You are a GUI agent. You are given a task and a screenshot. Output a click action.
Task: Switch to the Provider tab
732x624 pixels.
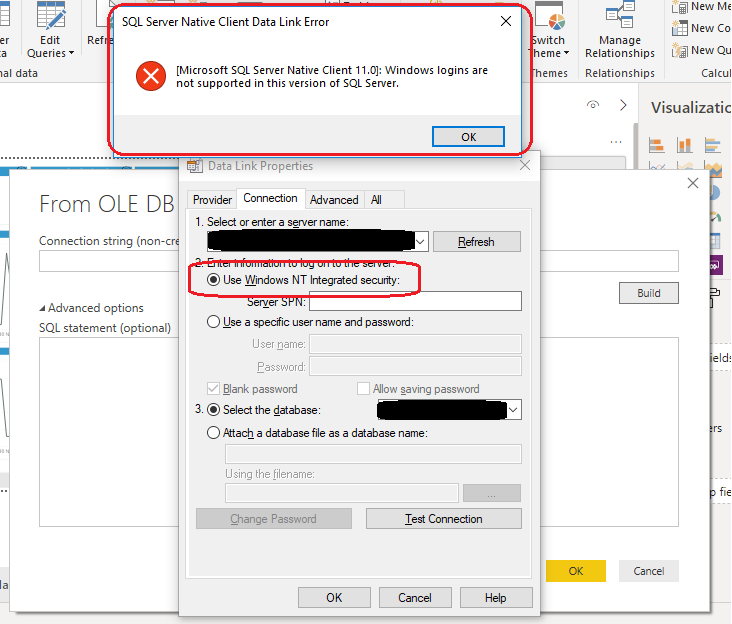pyautogui.click(x=212, y=200)
